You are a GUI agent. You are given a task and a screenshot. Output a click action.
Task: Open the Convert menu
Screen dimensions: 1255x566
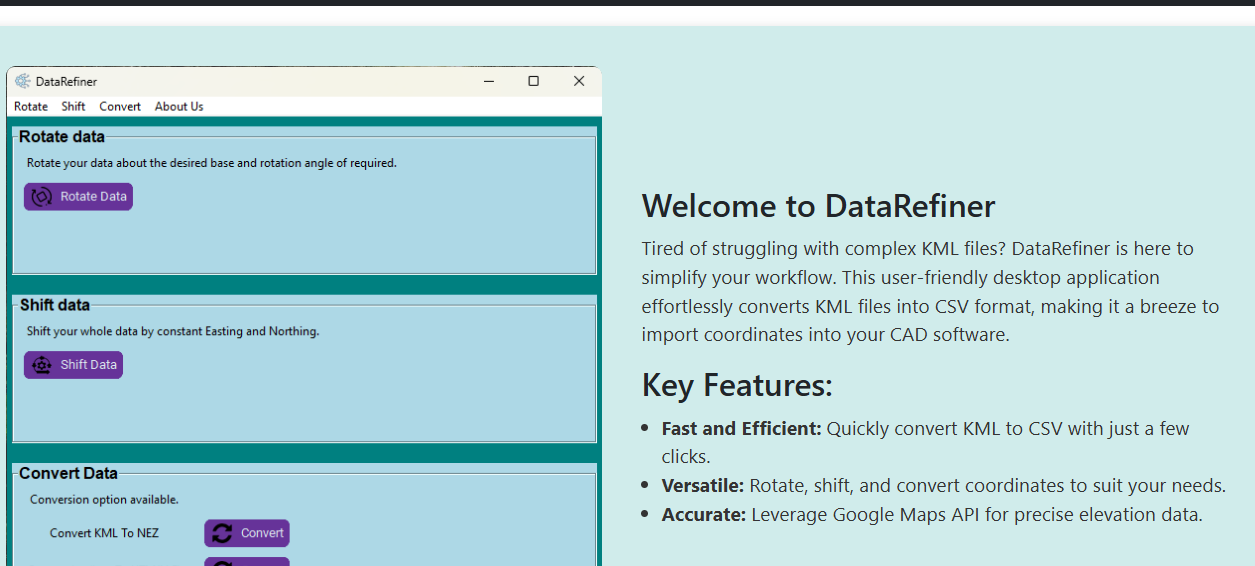[x=120, y=106]
